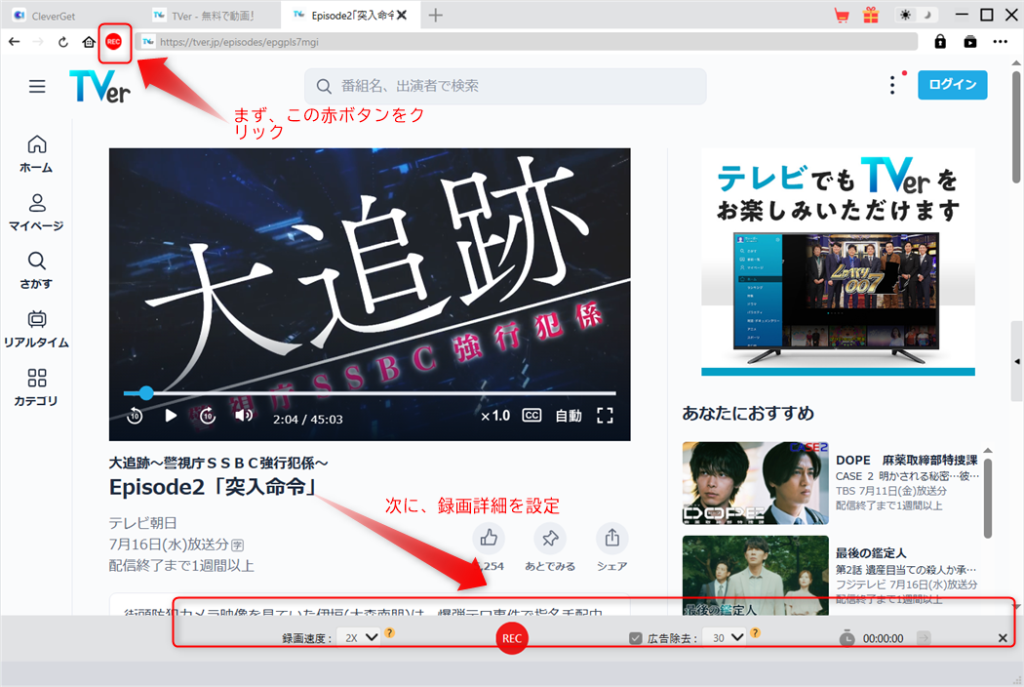Open the 自動 quality setting
This screenshot has height=687, width=1024.
click(568, 416)
